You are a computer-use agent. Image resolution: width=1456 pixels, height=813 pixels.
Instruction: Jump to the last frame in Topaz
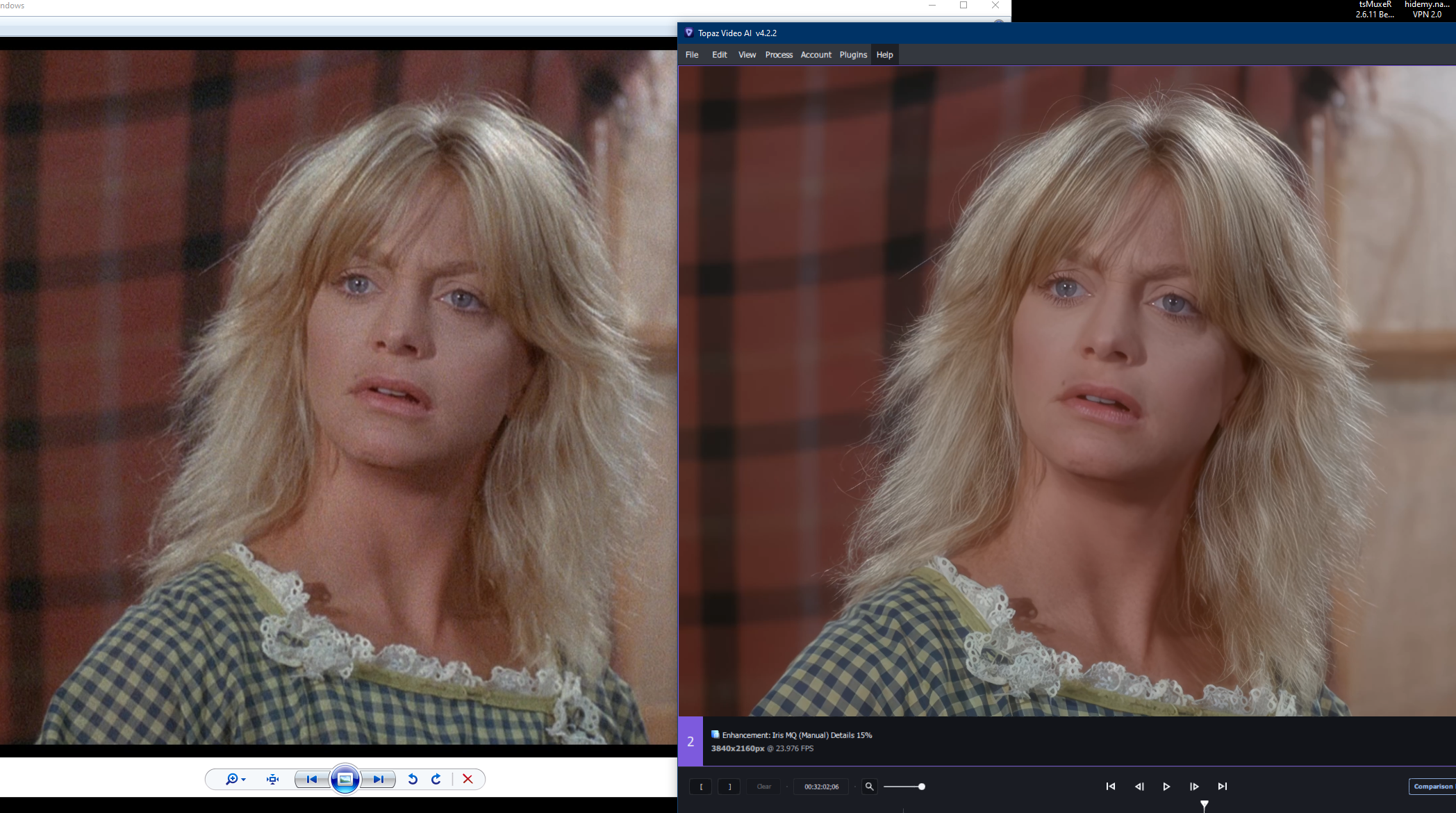click(1223, 787)
